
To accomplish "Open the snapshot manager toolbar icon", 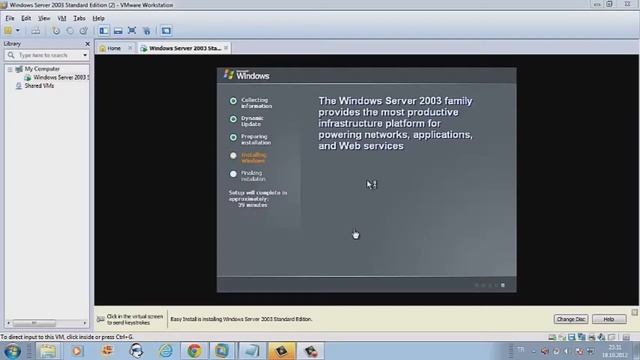I will point(84,31).
